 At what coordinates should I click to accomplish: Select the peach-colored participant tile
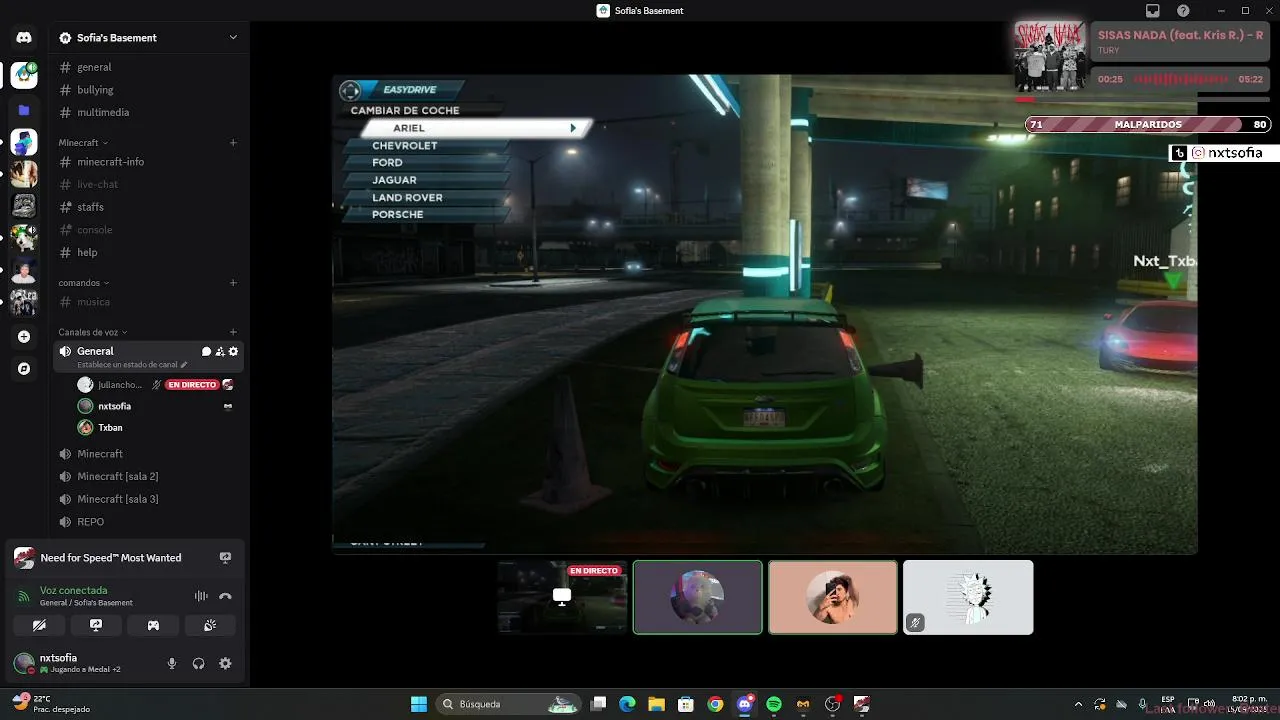pos(833,597)
